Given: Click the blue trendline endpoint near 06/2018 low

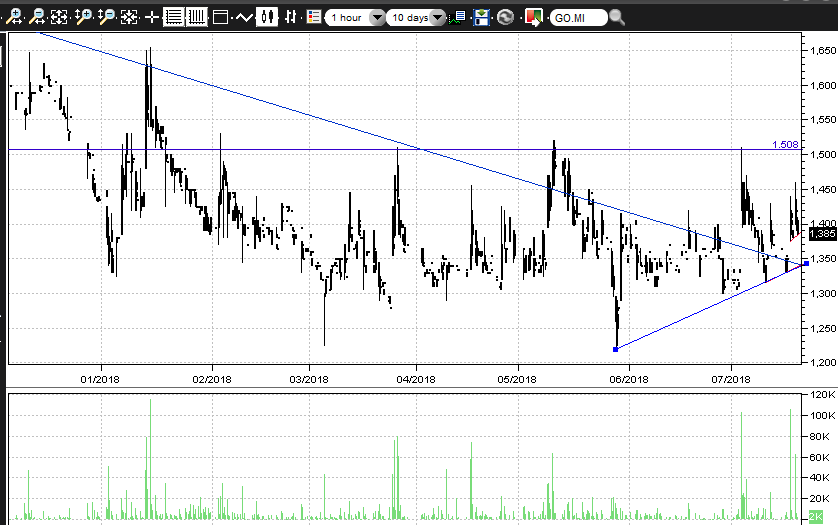Looking at the screenshot, I should 615,349.
